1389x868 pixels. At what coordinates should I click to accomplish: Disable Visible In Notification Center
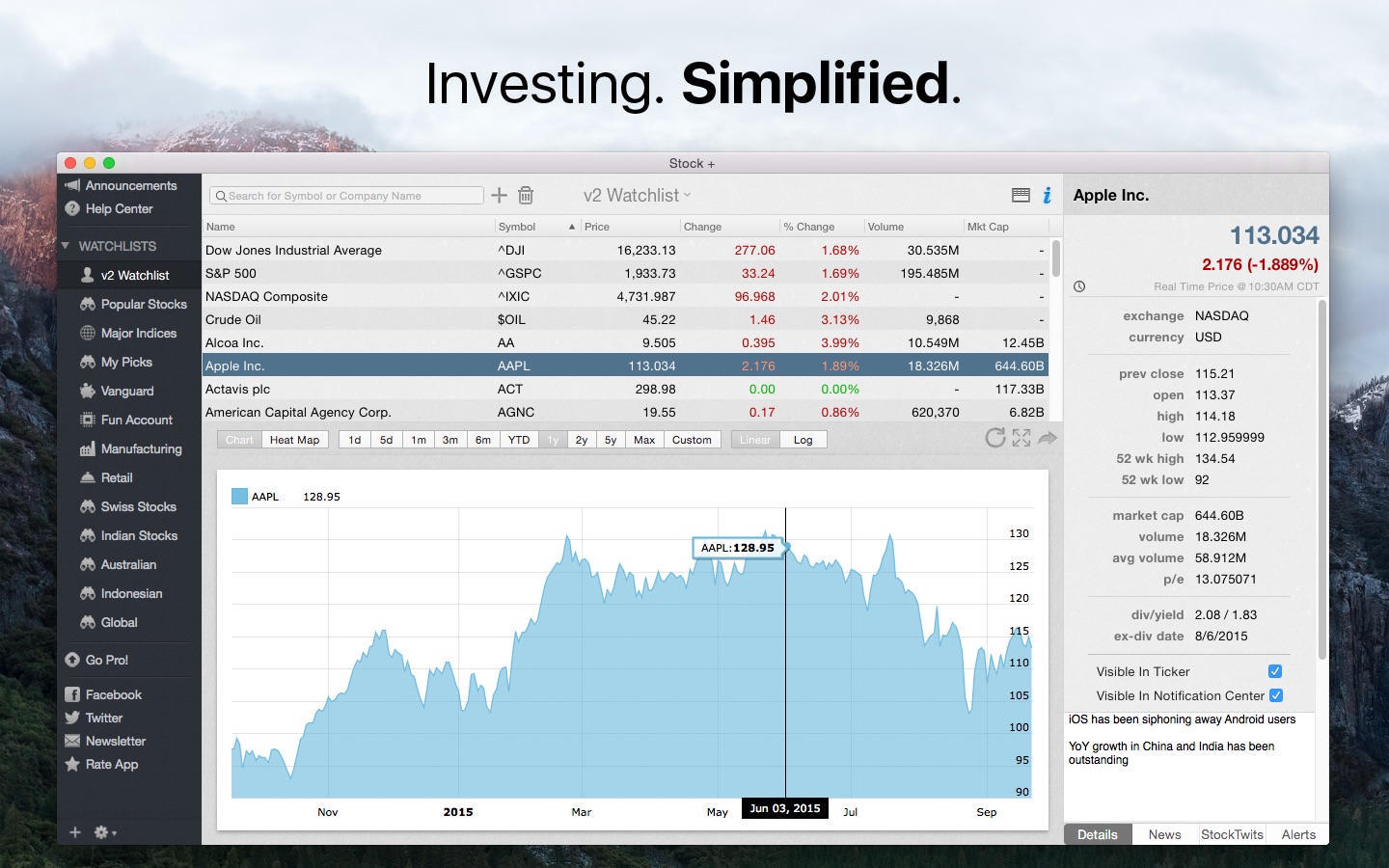click(1277, 695)
